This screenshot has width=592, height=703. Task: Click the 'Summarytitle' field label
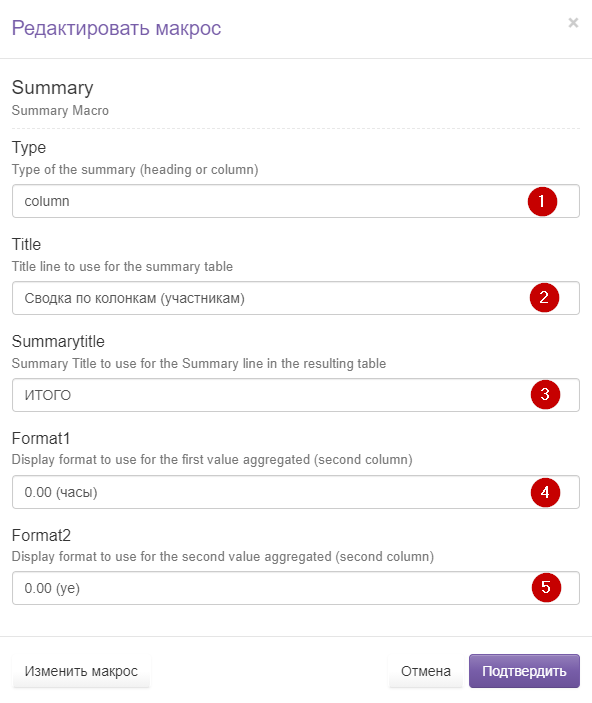point(58,341)
